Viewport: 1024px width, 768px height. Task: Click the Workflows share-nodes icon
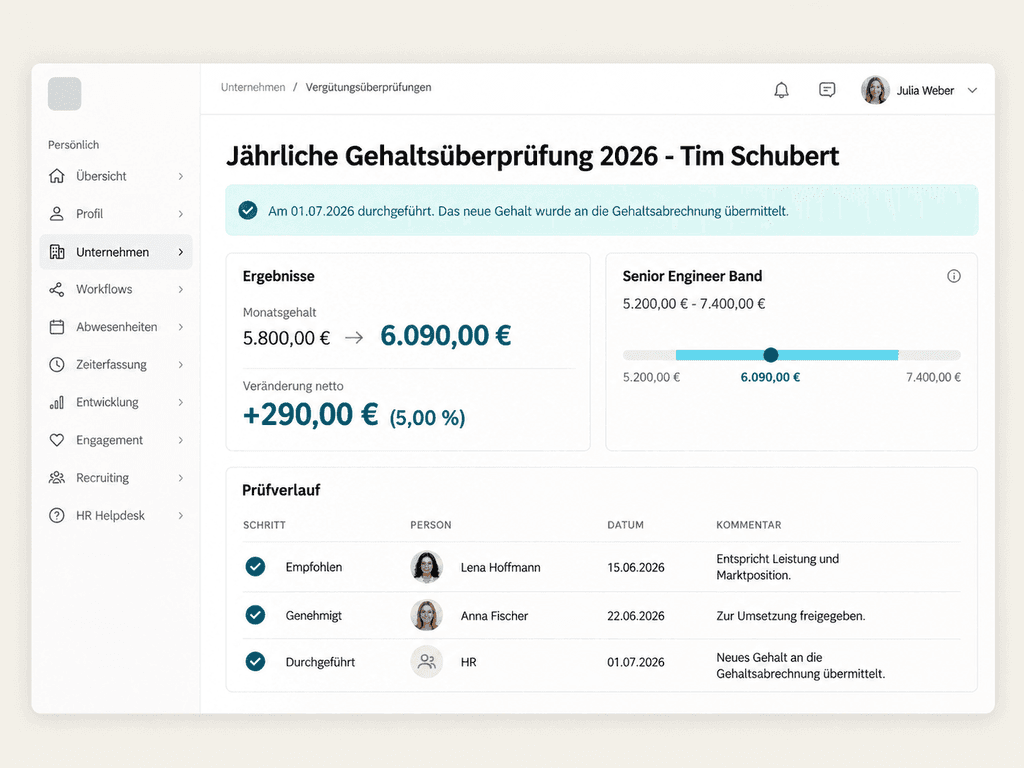click(57, 289)
